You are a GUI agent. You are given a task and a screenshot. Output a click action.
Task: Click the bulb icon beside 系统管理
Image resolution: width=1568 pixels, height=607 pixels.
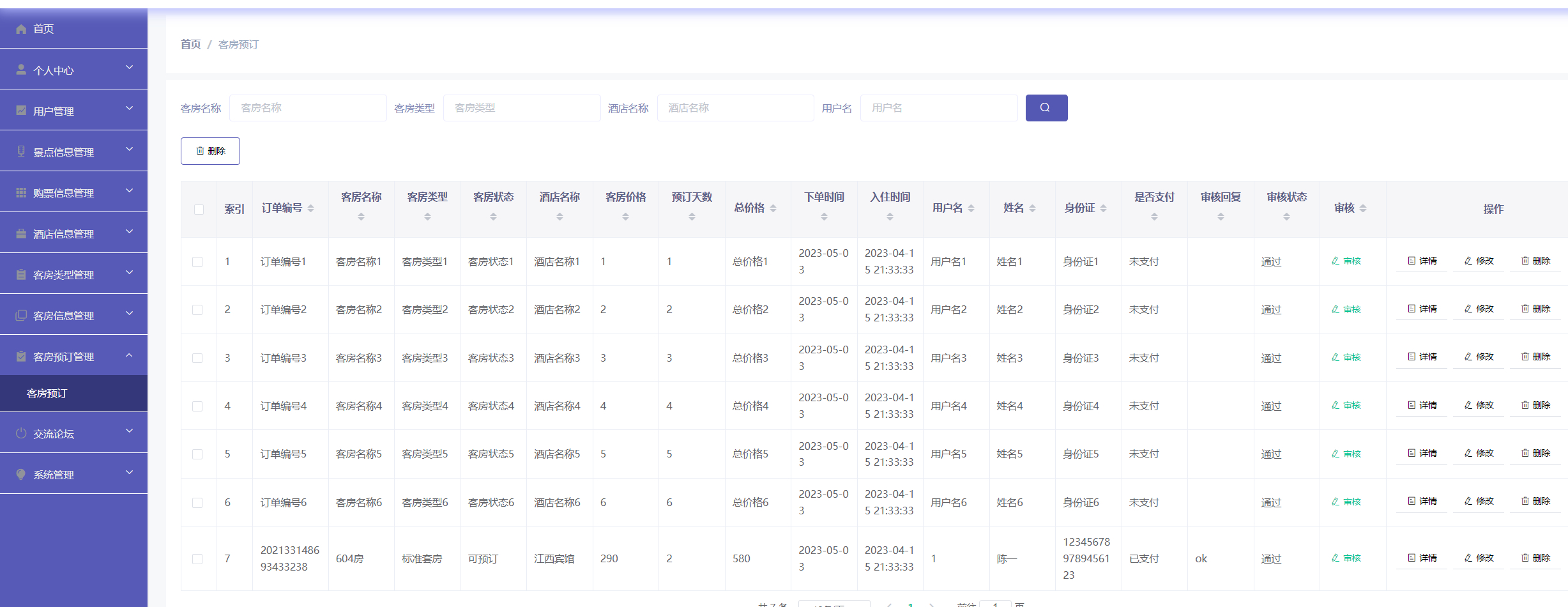[21, 474]
